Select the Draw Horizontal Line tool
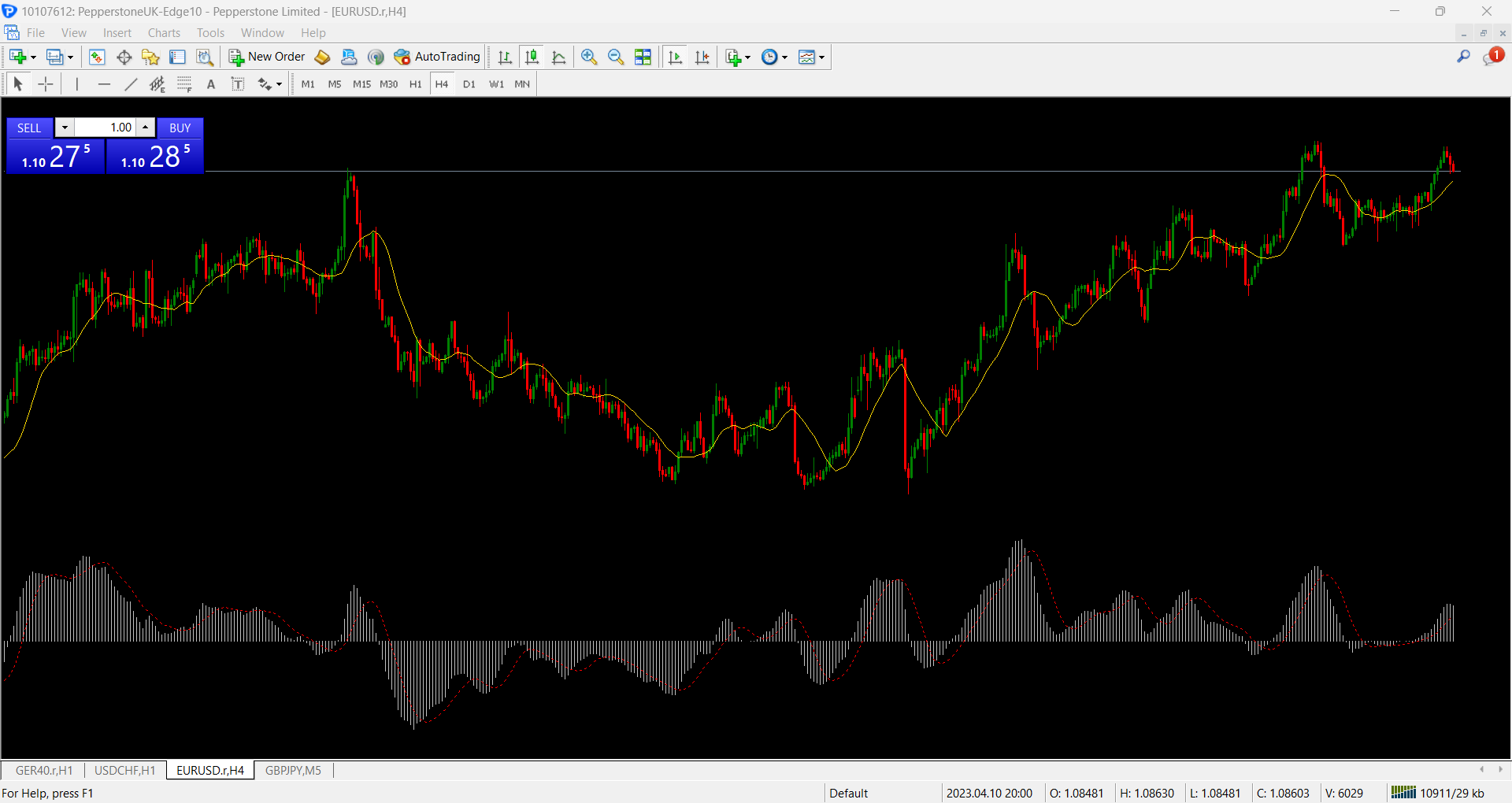The image size is (1512, 803). click(x=104, y=84)
